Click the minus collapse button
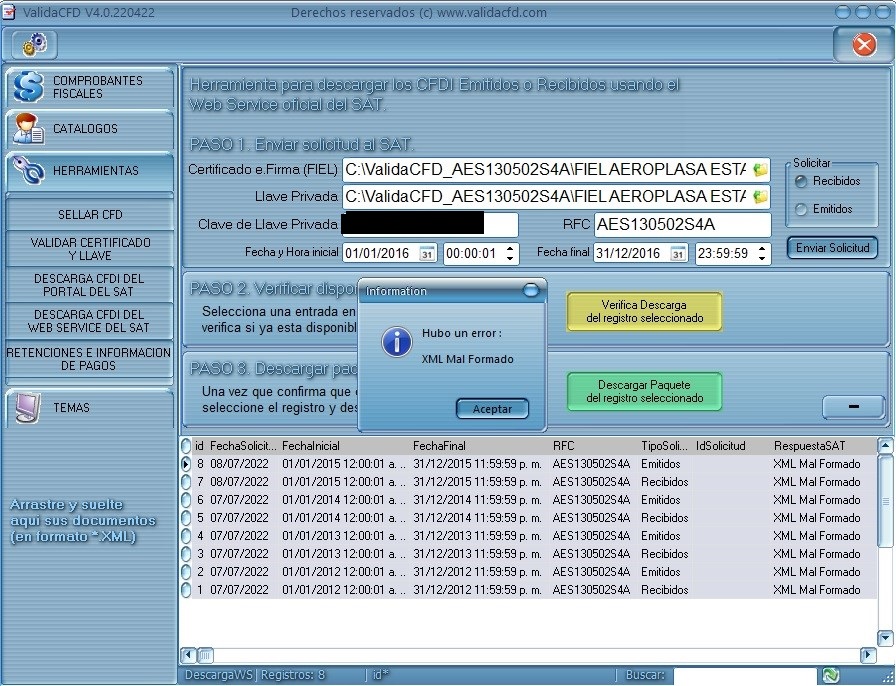 854,406
